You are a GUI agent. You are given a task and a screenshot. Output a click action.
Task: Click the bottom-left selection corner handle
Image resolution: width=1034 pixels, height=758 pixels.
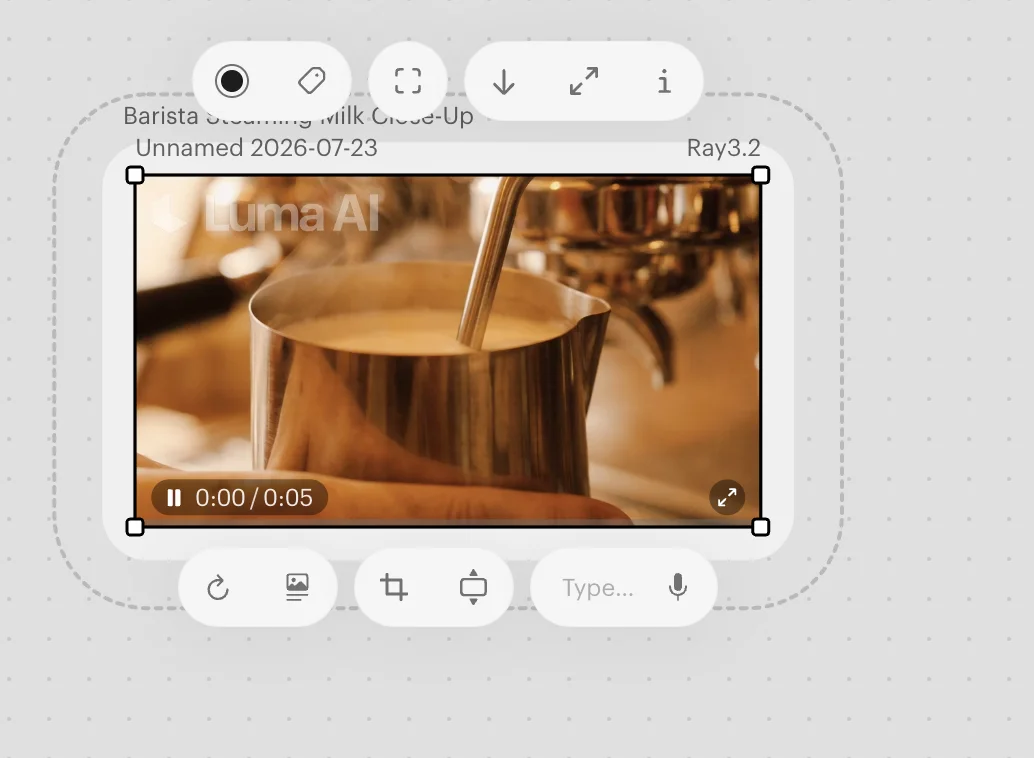(x=135, y=527)
